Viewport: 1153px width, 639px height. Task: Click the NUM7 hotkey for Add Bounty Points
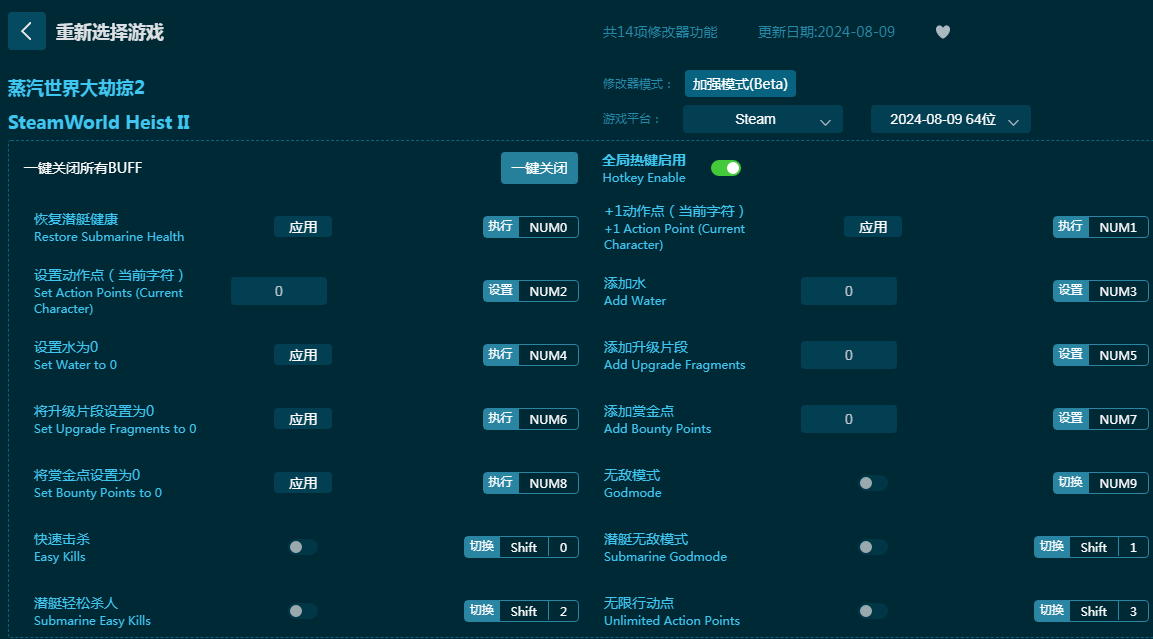point(1100,419)
